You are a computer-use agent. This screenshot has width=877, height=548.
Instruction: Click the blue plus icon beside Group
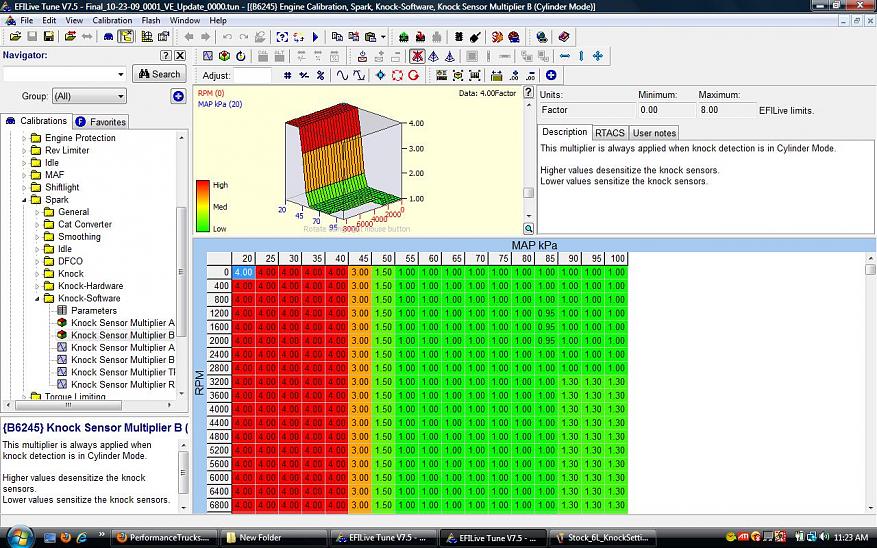pyautogui.click(x=178, y=96)
